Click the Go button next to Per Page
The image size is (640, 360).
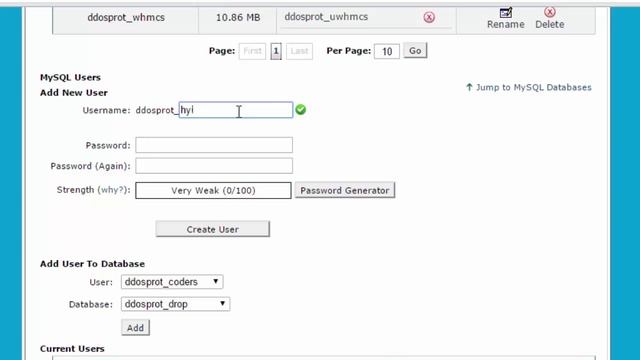tap(415, 51)
